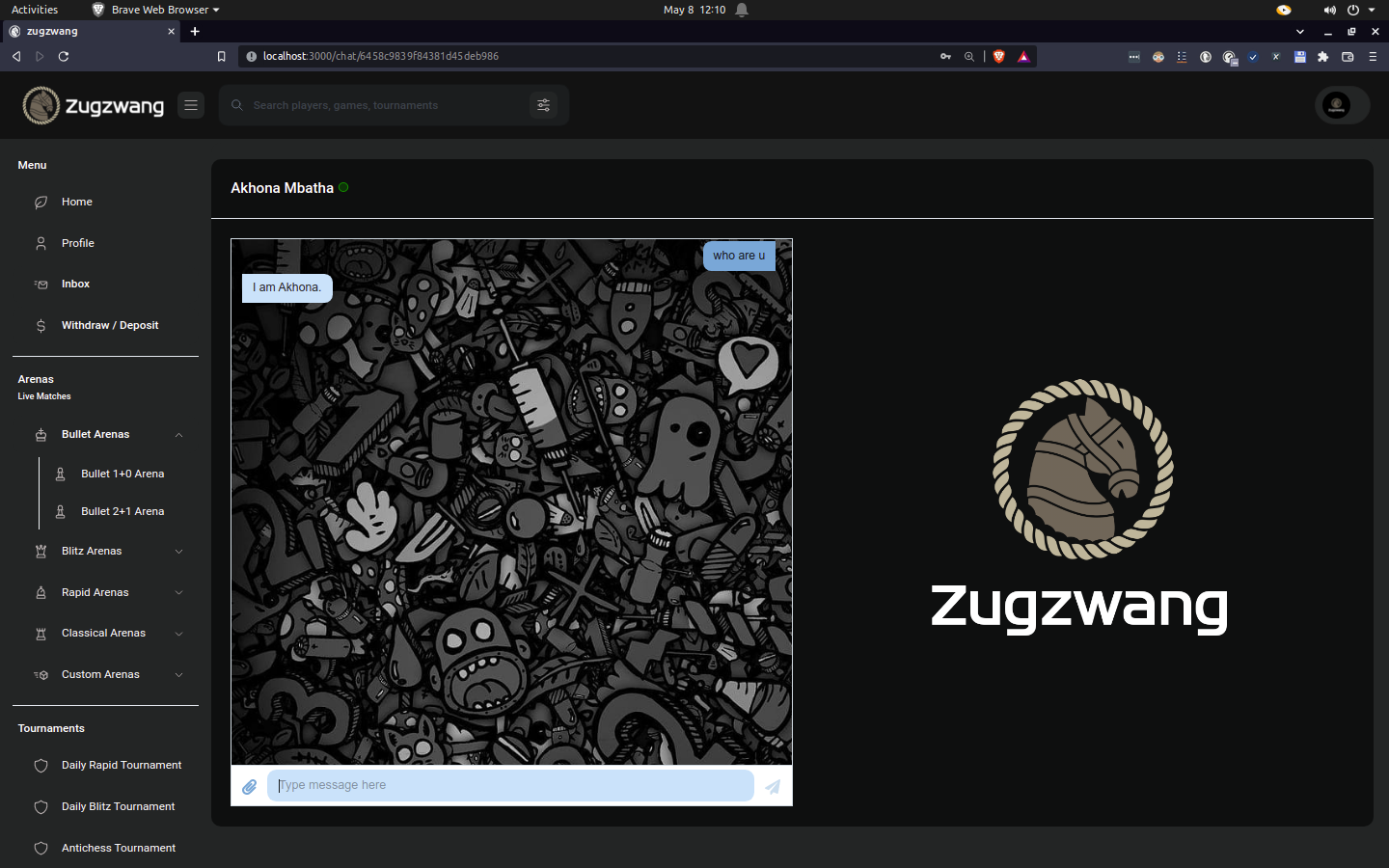The image size is (1389, 868).
Task: Open the Brave main menu button
Action: coord(1373,57)
